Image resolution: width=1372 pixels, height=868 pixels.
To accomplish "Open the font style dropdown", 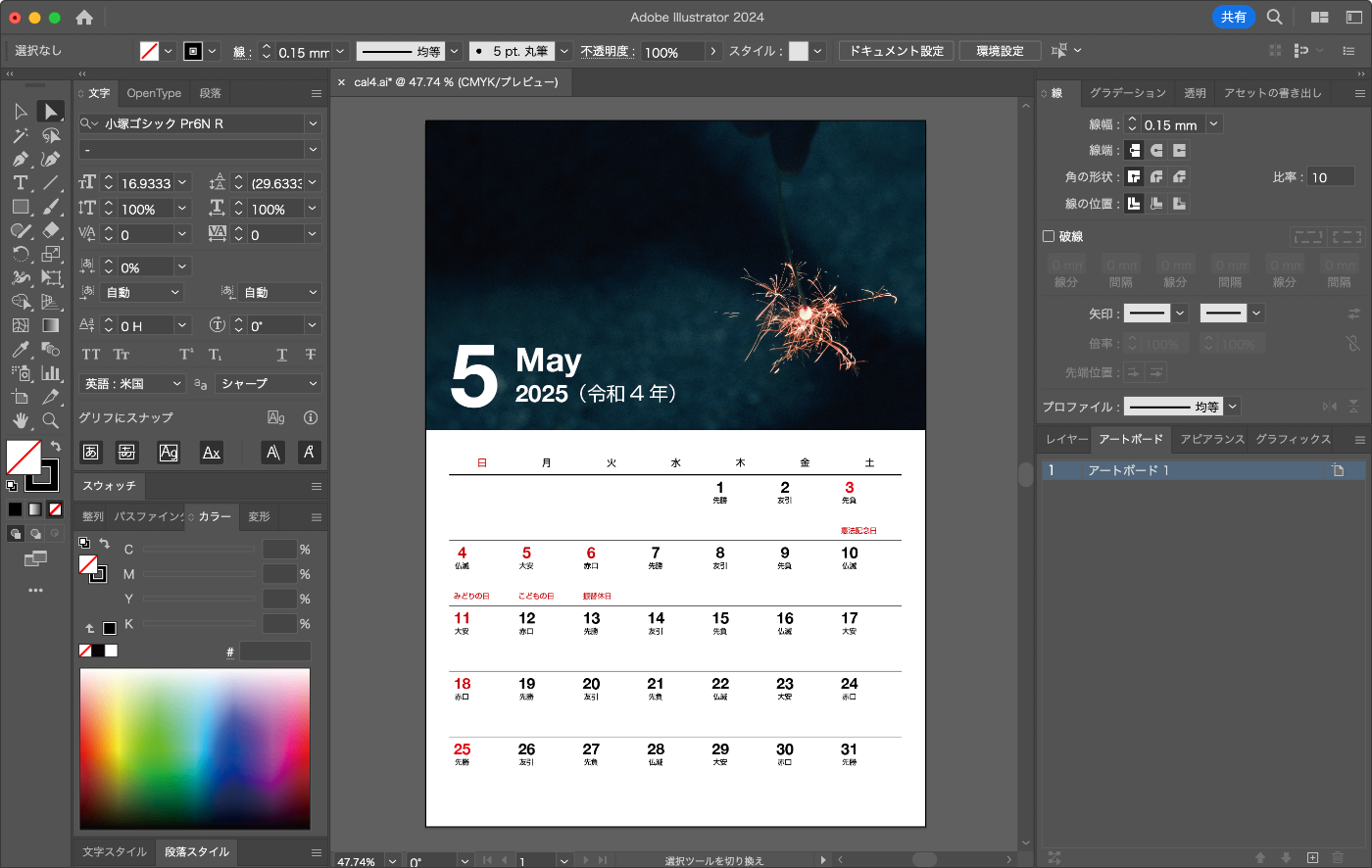I will point(313,149).
